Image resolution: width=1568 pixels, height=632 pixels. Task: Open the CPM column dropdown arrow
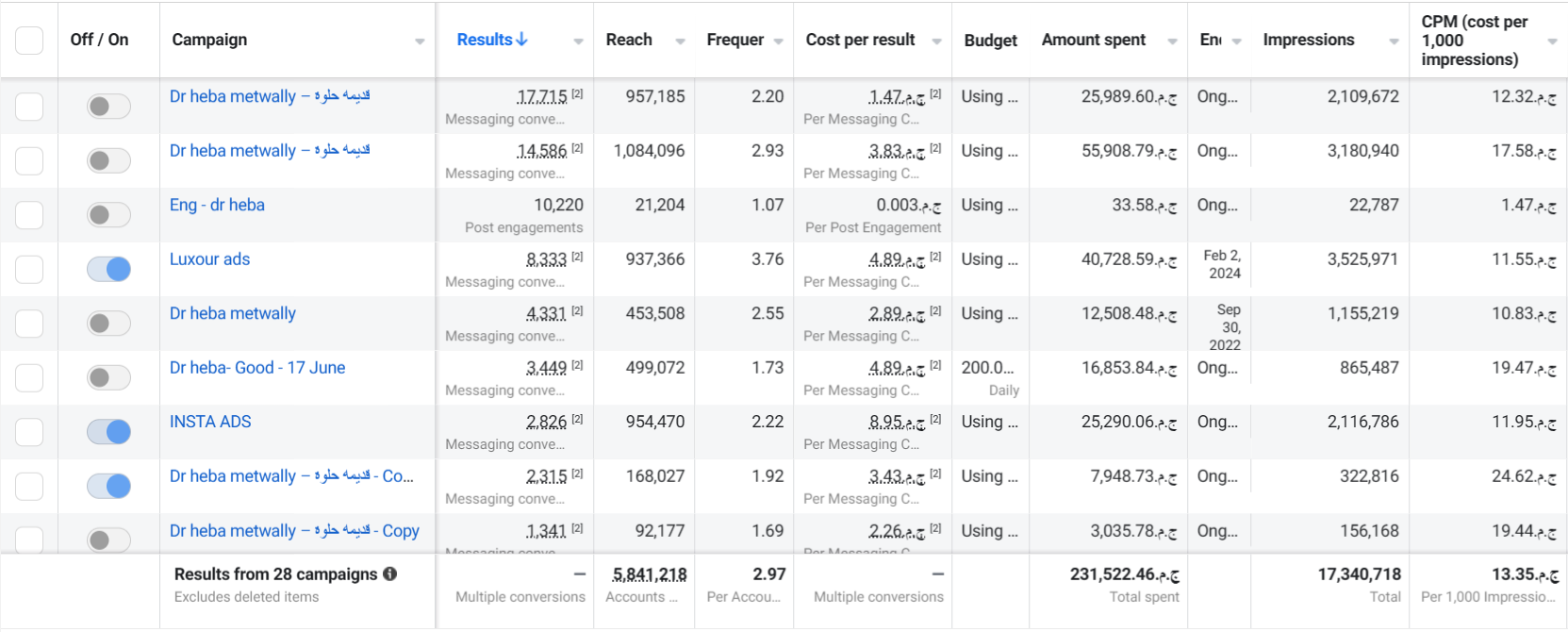point(1552,42)
